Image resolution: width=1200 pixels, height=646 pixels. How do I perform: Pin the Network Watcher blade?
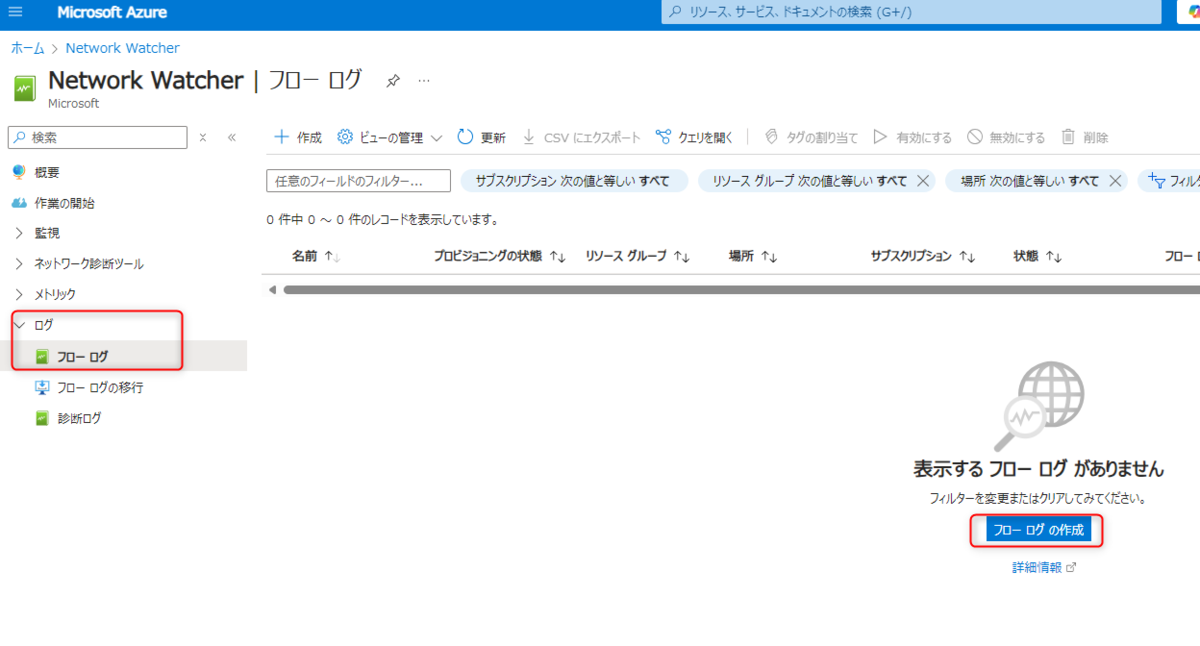[x=393, y=81]
